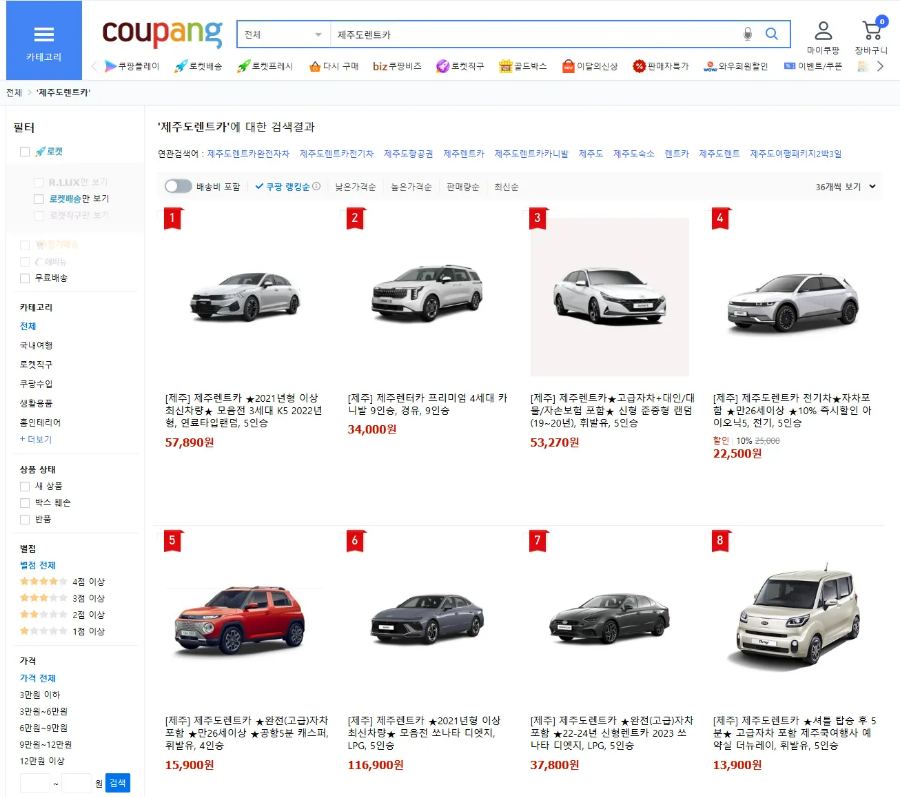Select the 홈인테리어 category

[x=40, y=423]
